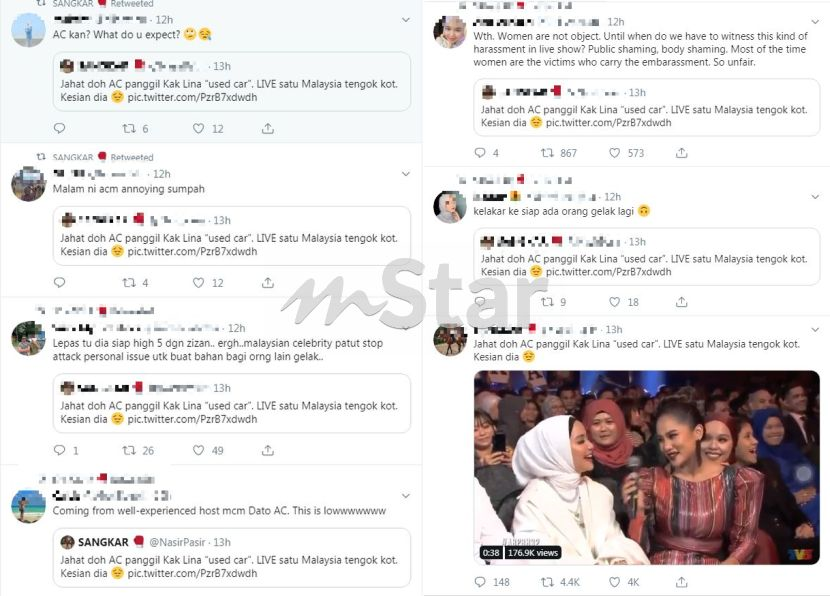Share the "AC kan? What do u expect?" tweet
This screenshot has height=596, width=830.
pyautogui.click(x=268, y=128)
